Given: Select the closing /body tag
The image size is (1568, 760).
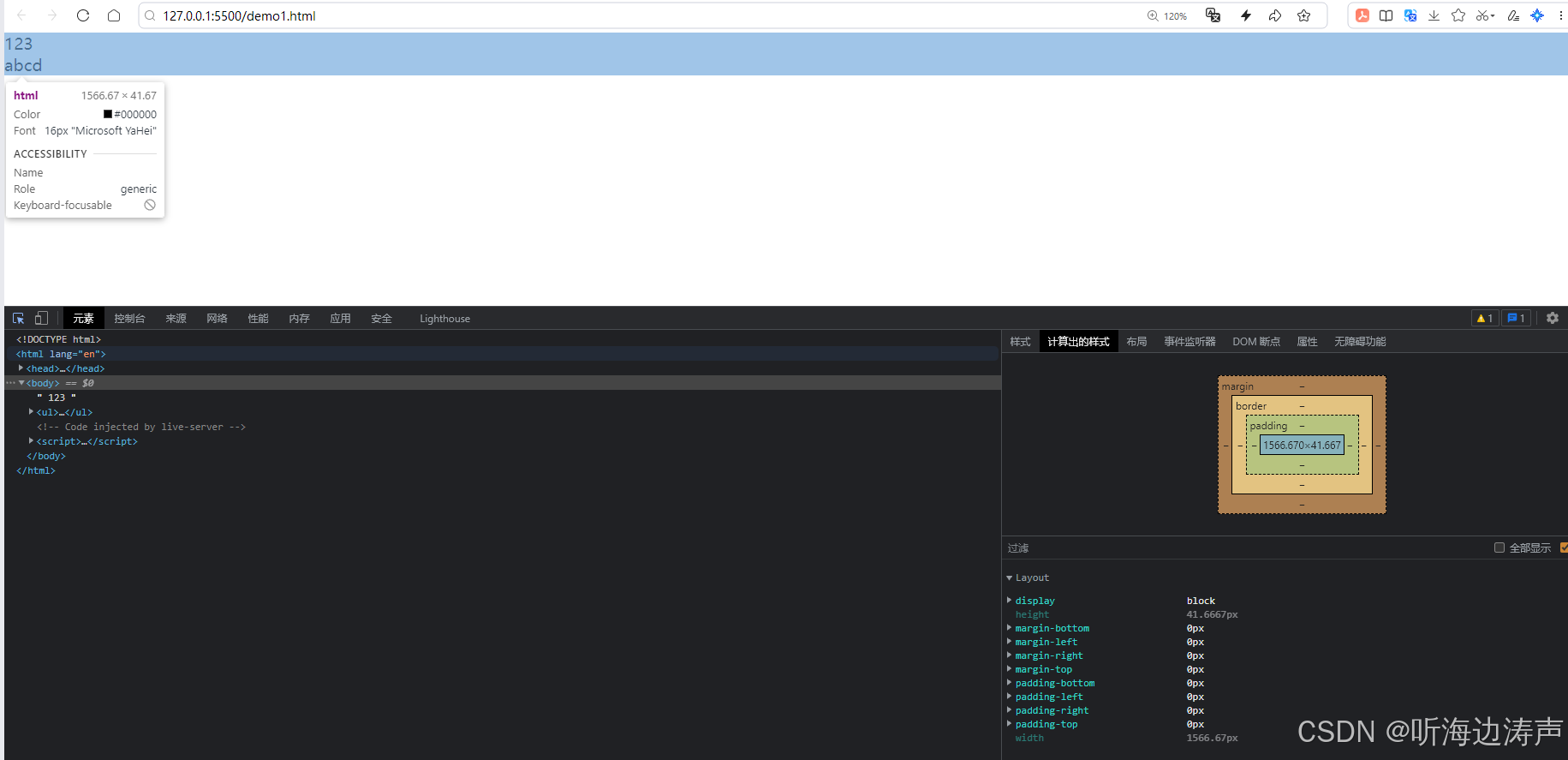Looking at the screenshot, I should 46,456.
